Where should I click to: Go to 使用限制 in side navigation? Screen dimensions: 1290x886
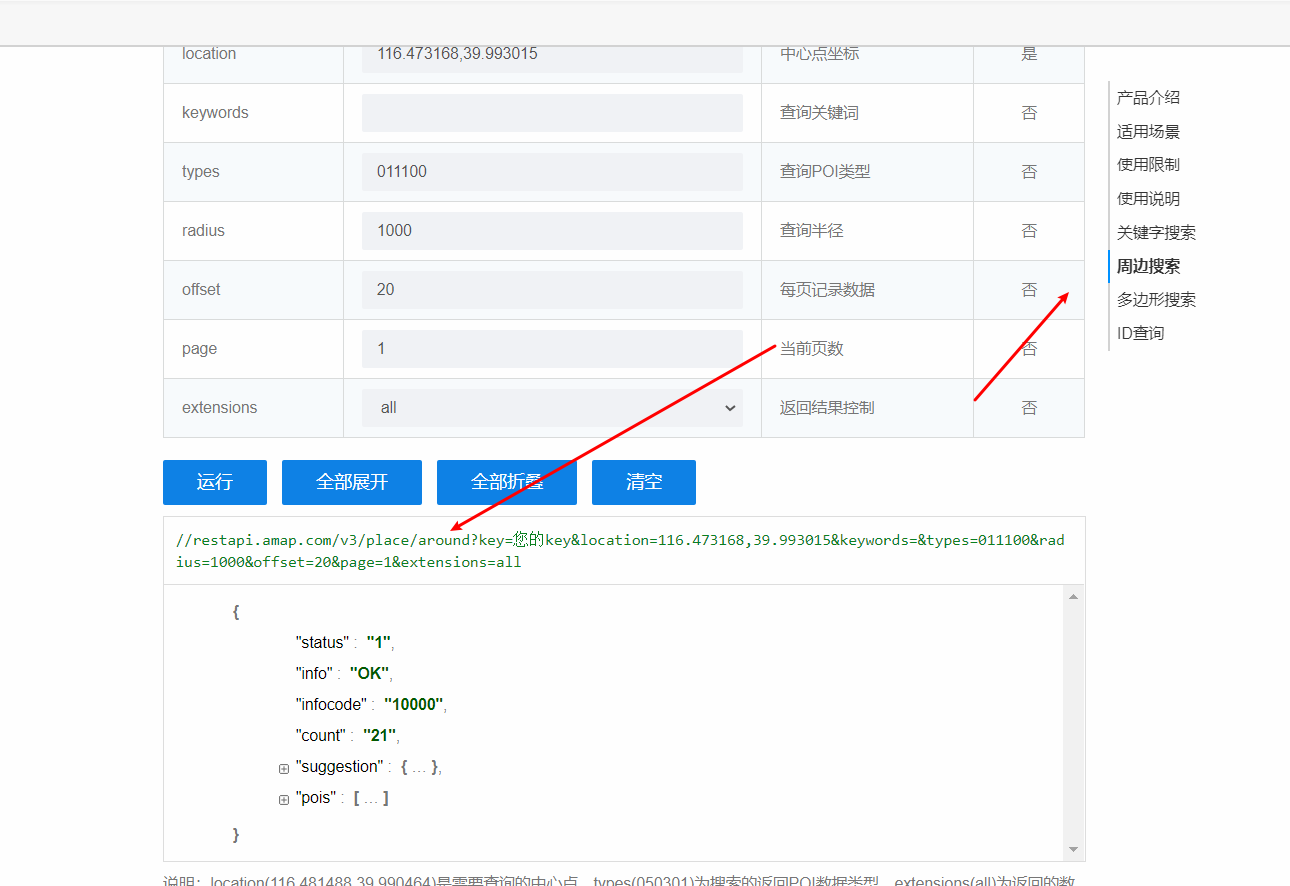coord(1148,165)
